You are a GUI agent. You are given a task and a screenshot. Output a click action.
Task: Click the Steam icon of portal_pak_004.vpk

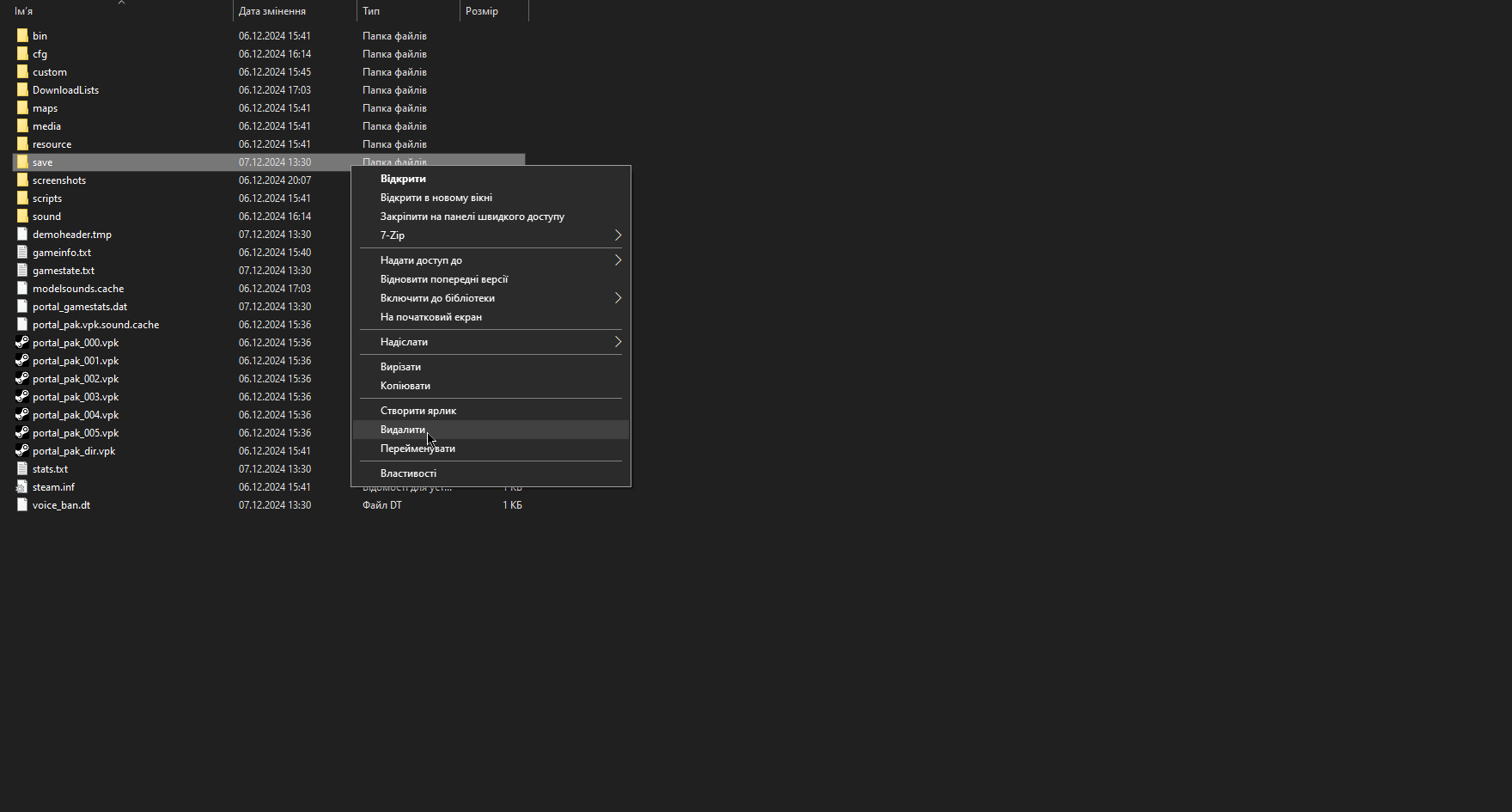click(x=22, y=415)
